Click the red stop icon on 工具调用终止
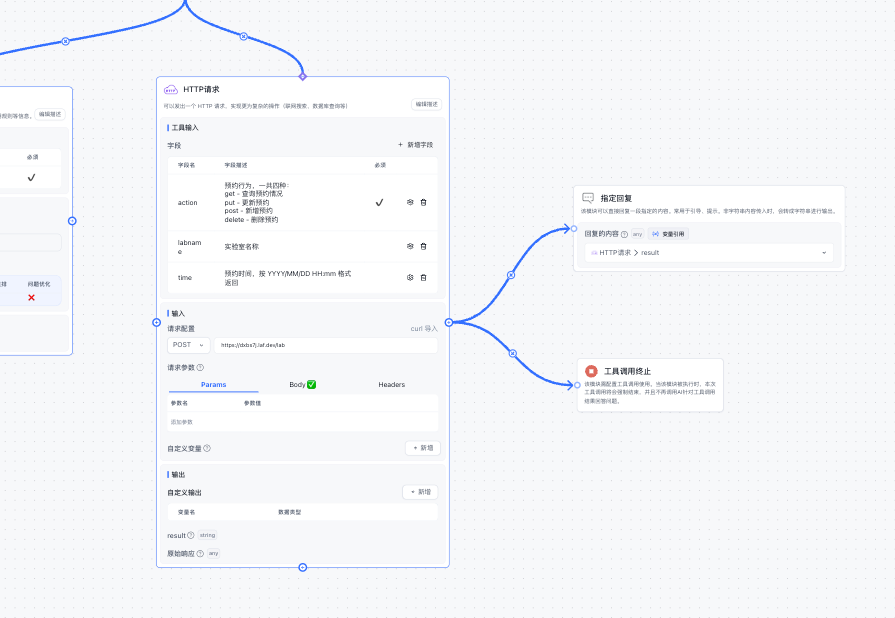This screenshot has height=618, width=895. click(591, 371)
